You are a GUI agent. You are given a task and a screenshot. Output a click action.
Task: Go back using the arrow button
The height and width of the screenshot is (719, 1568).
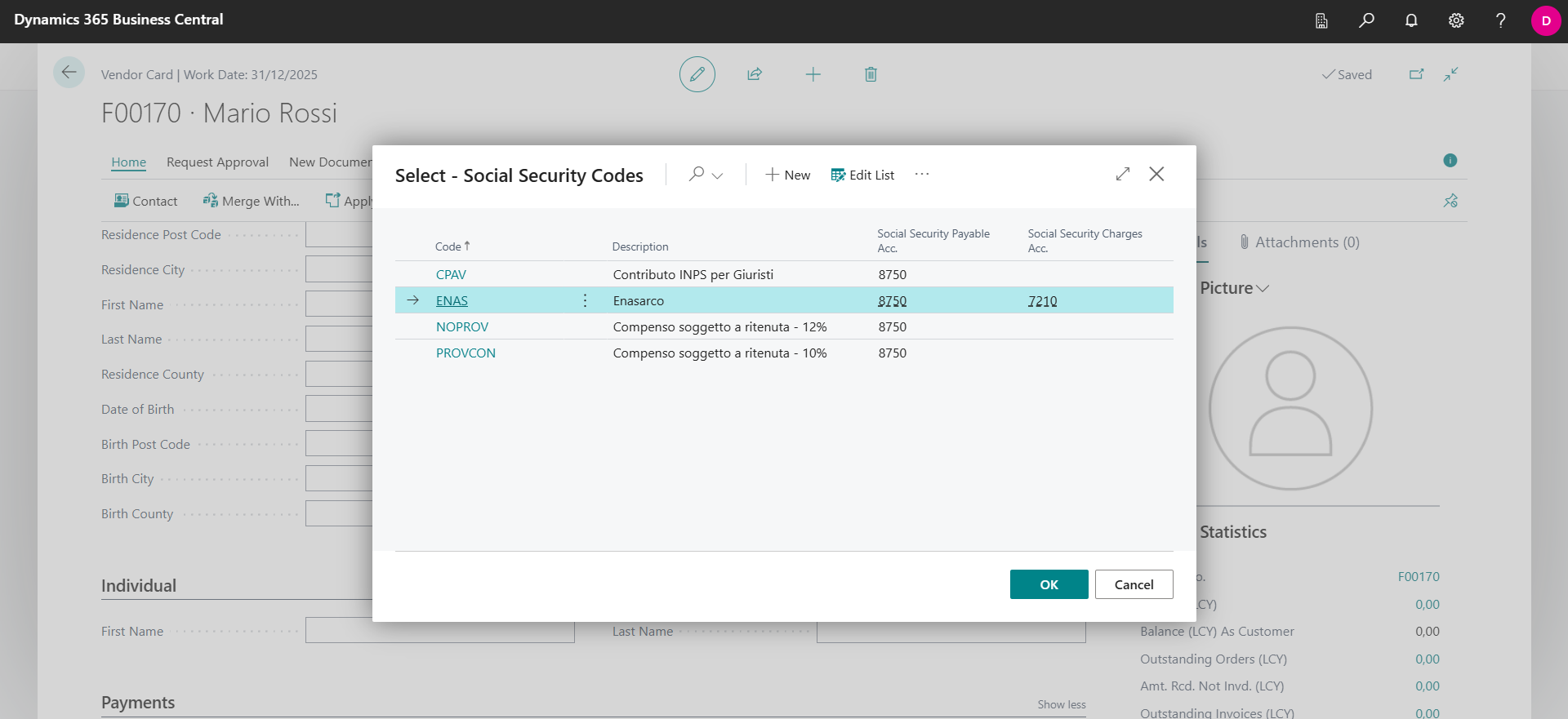[x=69, y=73]
